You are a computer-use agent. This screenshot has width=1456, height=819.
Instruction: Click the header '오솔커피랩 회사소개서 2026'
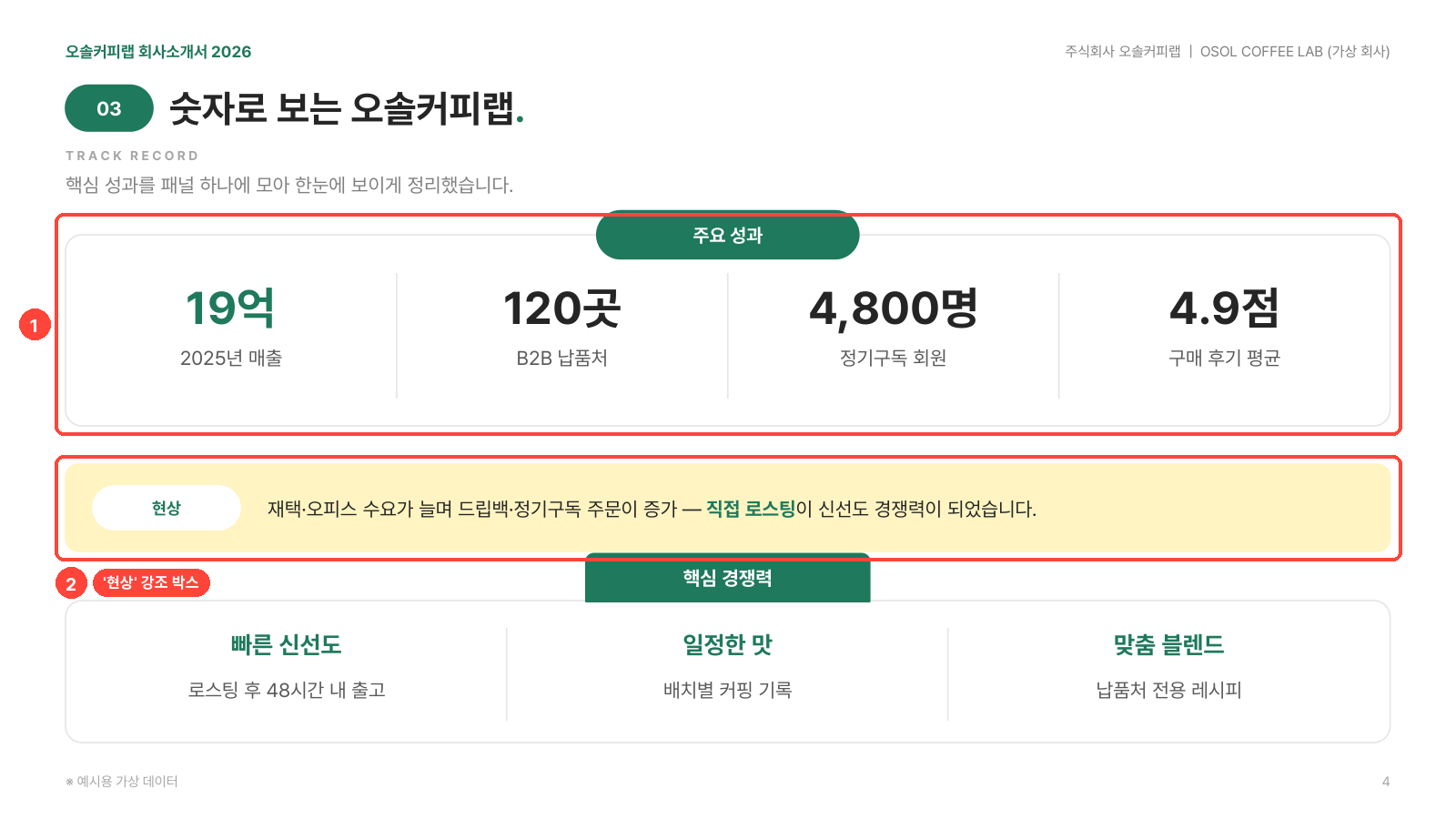158,52
